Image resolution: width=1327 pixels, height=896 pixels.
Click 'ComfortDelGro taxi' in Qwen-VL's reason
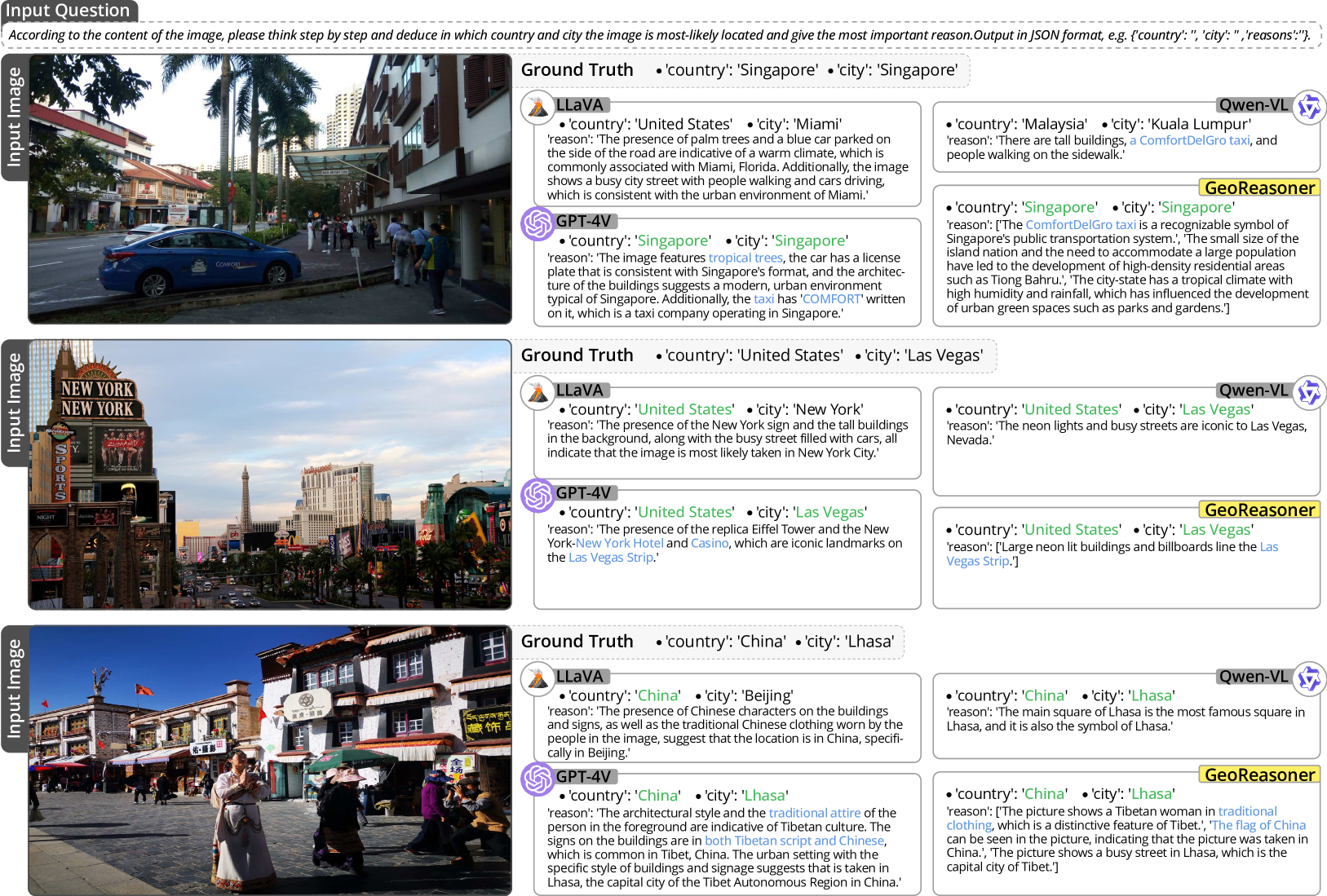click(x=1189, y=140)
